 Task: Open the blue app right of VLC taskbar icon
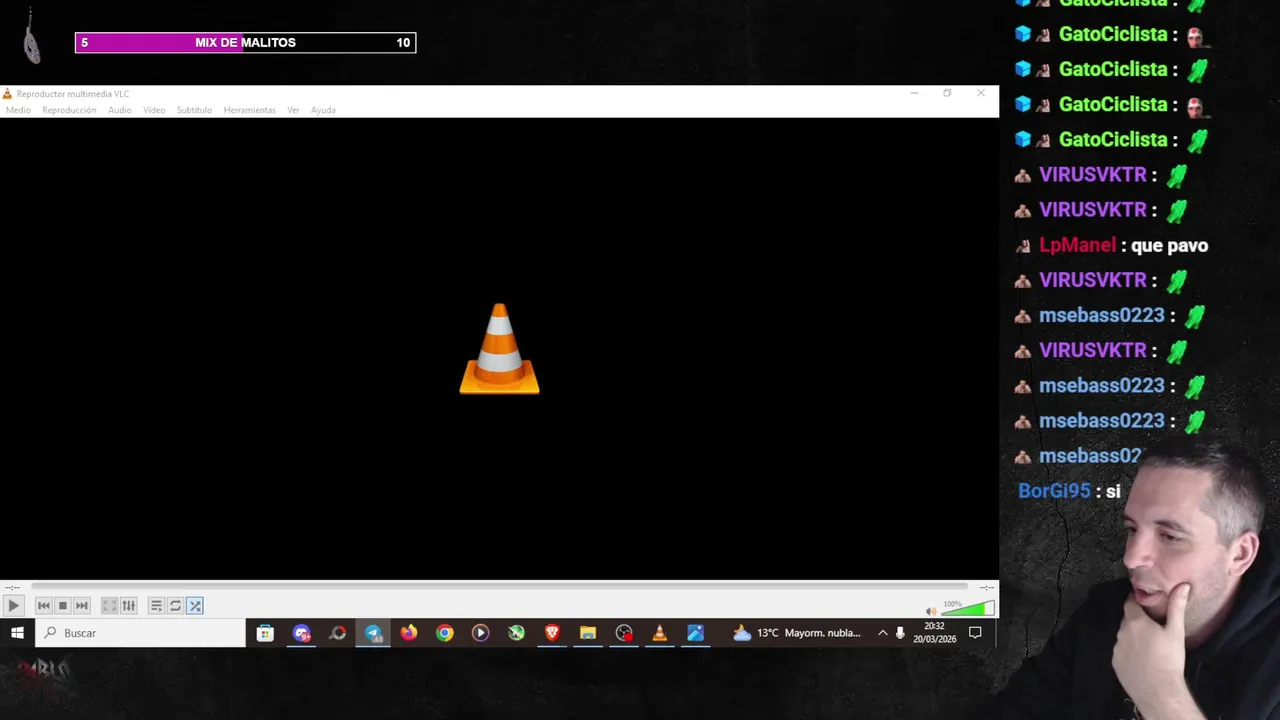[x=695, y=633]
